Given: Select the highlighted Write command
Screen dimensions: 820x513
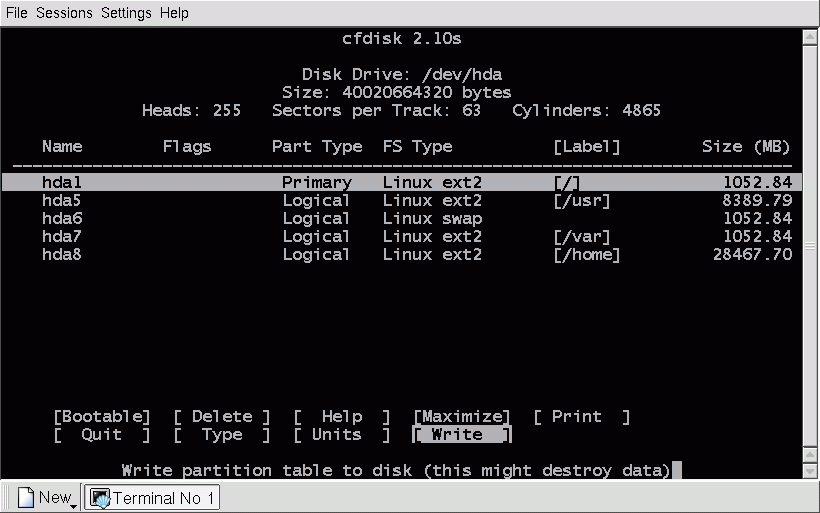Looking at the screenshot, I should [x=462, y=435].
